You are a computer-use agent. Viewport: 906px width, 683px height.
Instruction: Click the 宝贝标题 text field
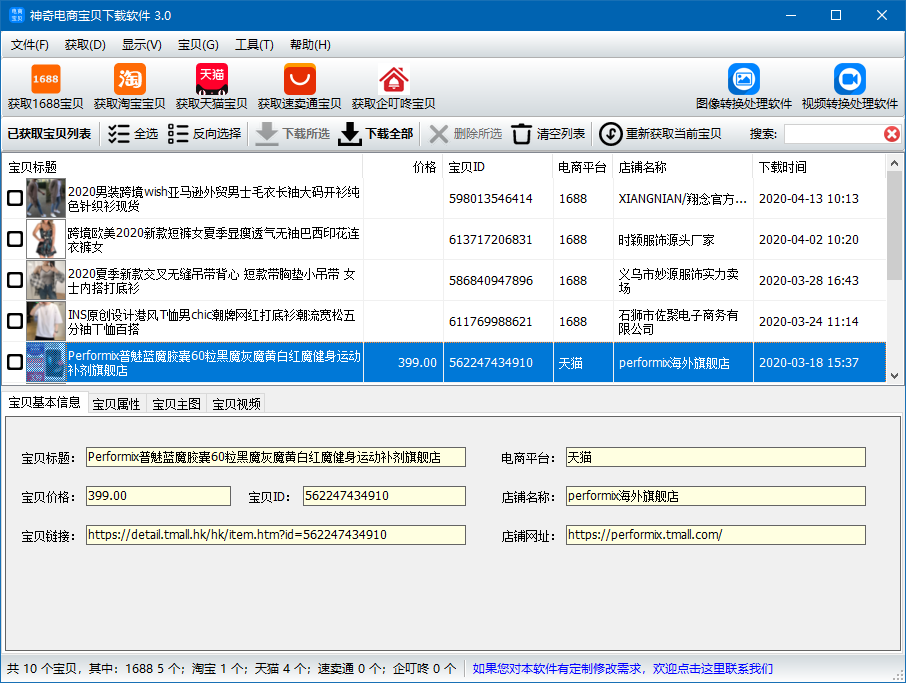coord(276,457)
